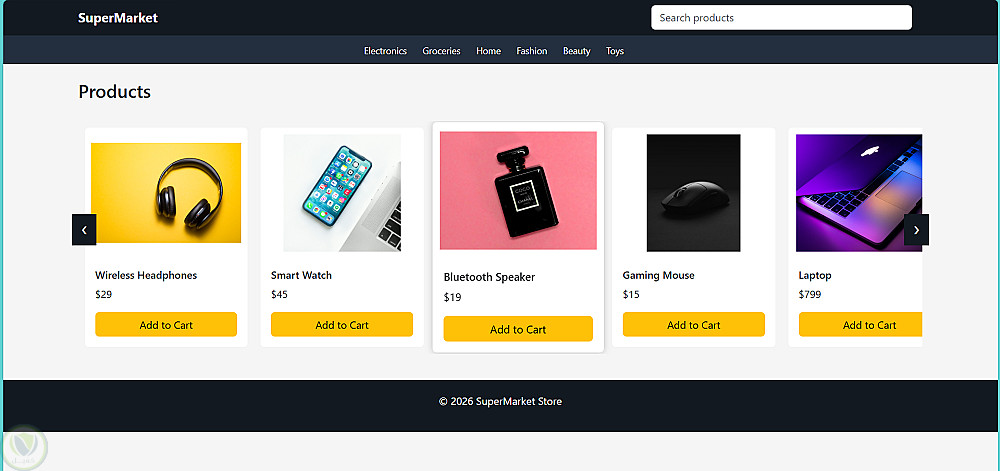Go to the Home category
1000x471 pixels.
(488, 51)
